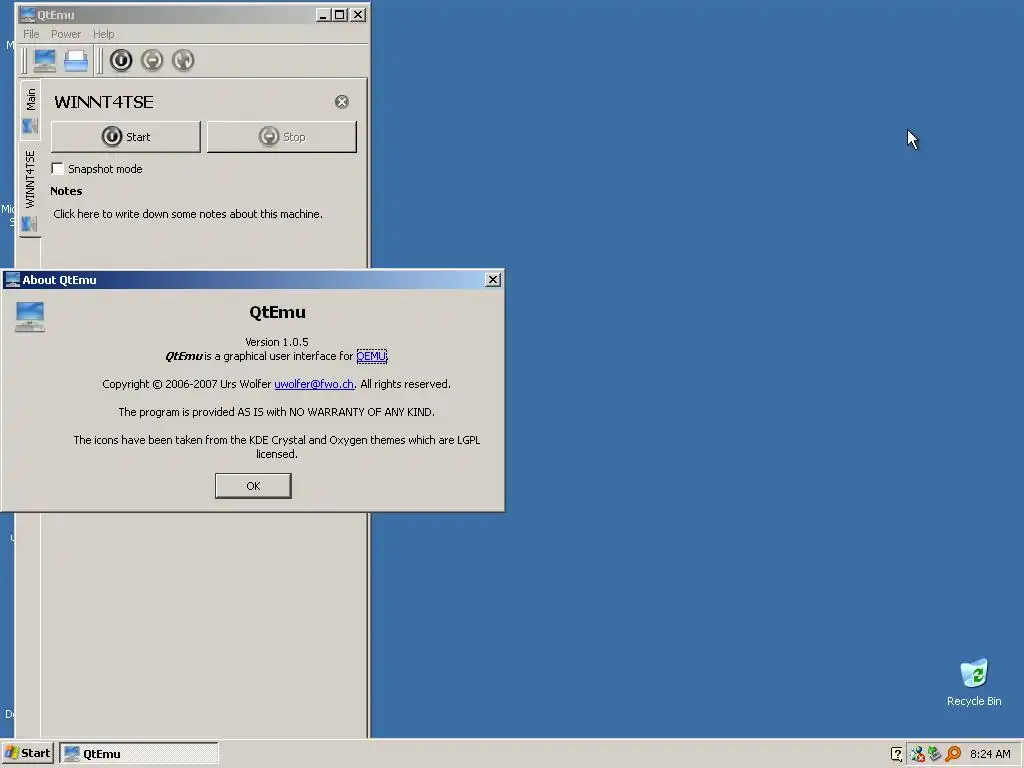Click the QtEmu logo in About dialog

point(30,317)
